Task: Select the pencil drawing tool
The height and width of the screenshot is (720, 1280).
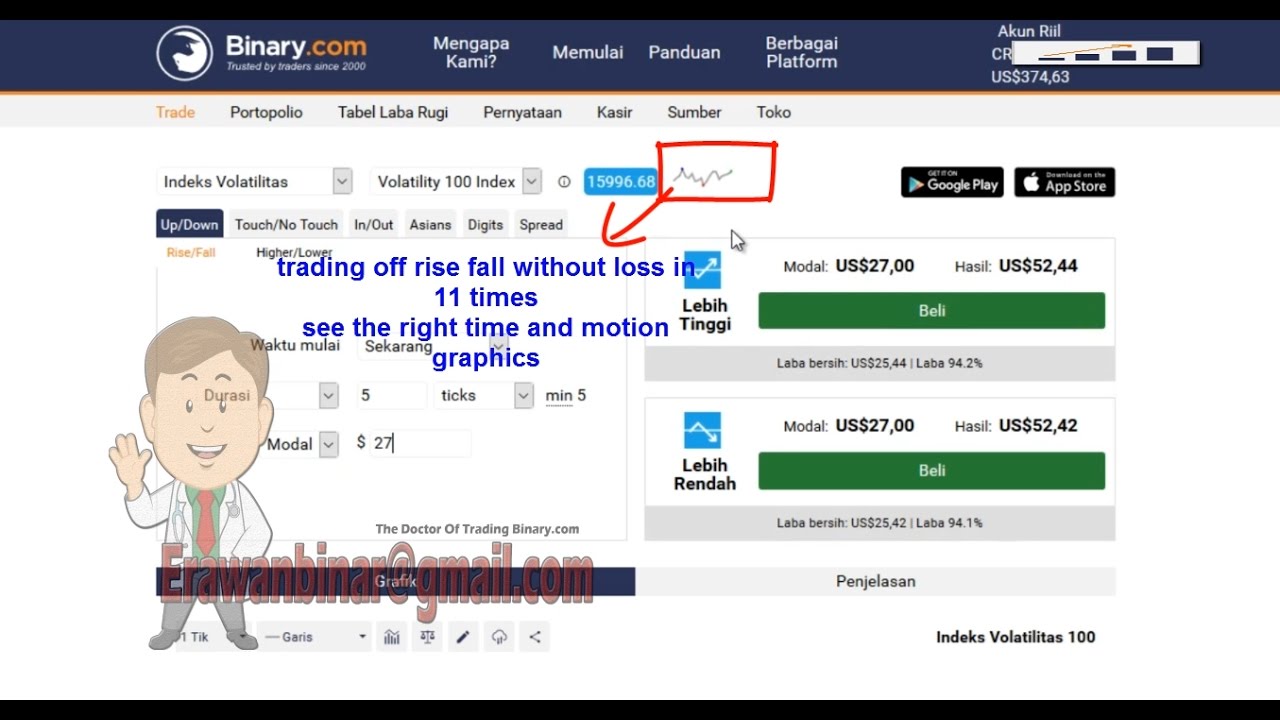Action: coord(463,637)
